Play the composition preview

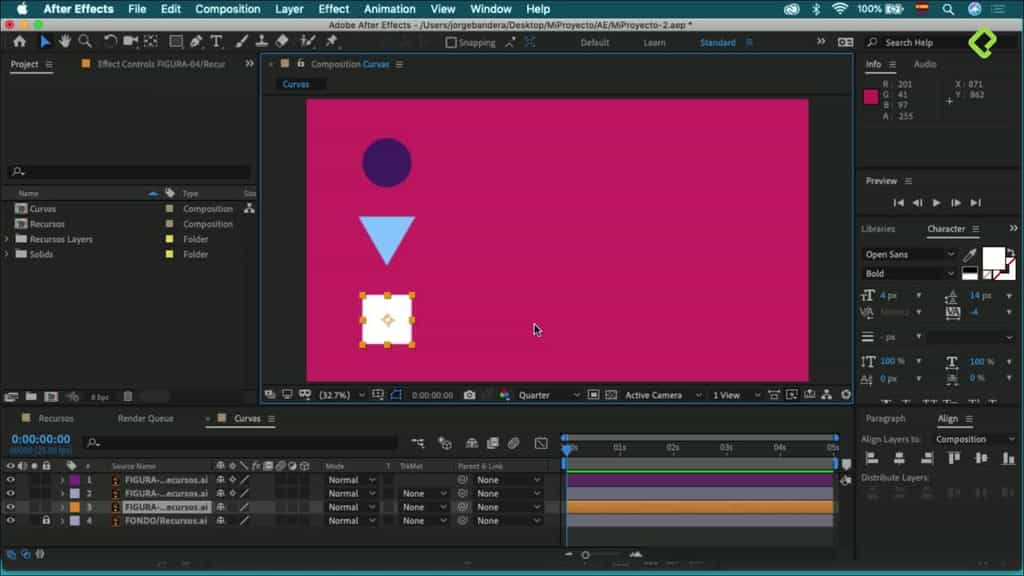click(936, 203)
